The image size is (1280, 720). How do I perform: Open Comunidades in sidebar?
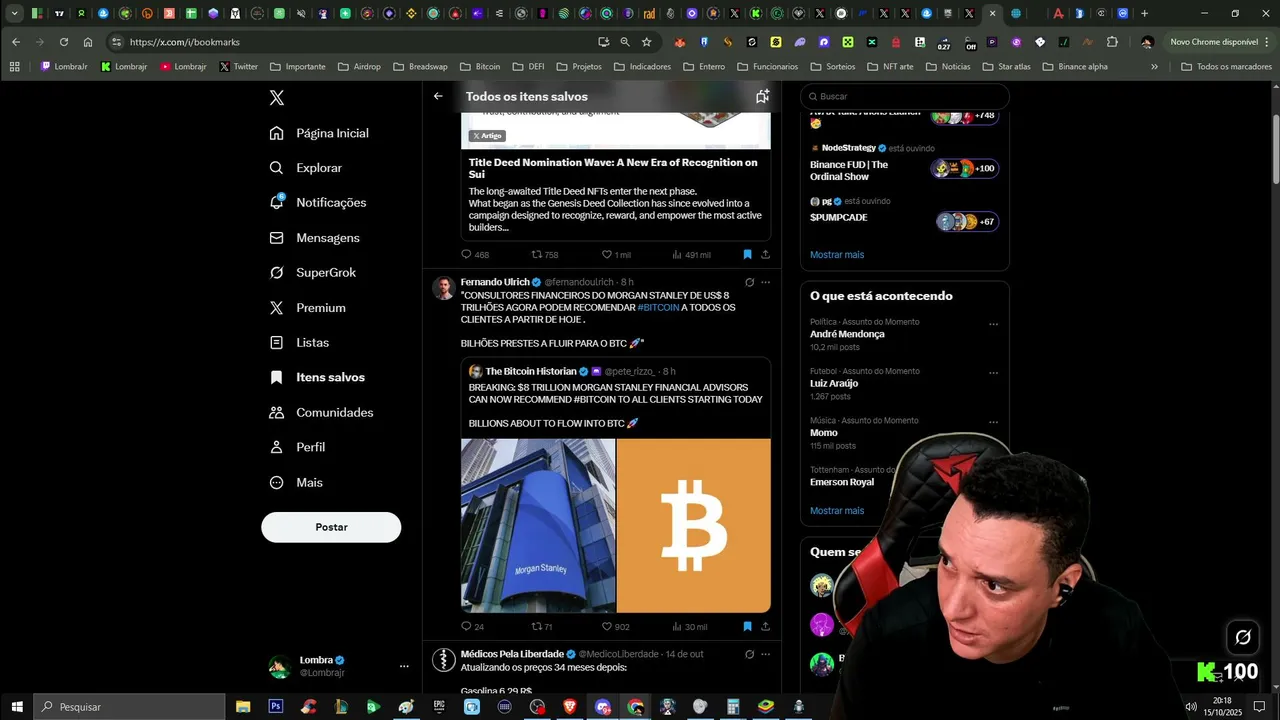coord(322,412)
